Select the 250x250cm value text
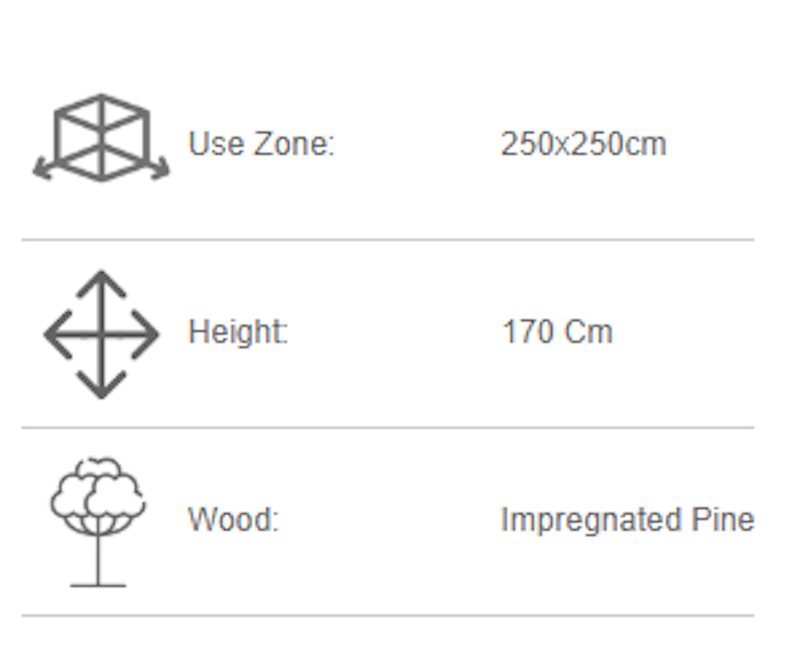The width and height of the screenshot is (800, 668). point(583,144)
